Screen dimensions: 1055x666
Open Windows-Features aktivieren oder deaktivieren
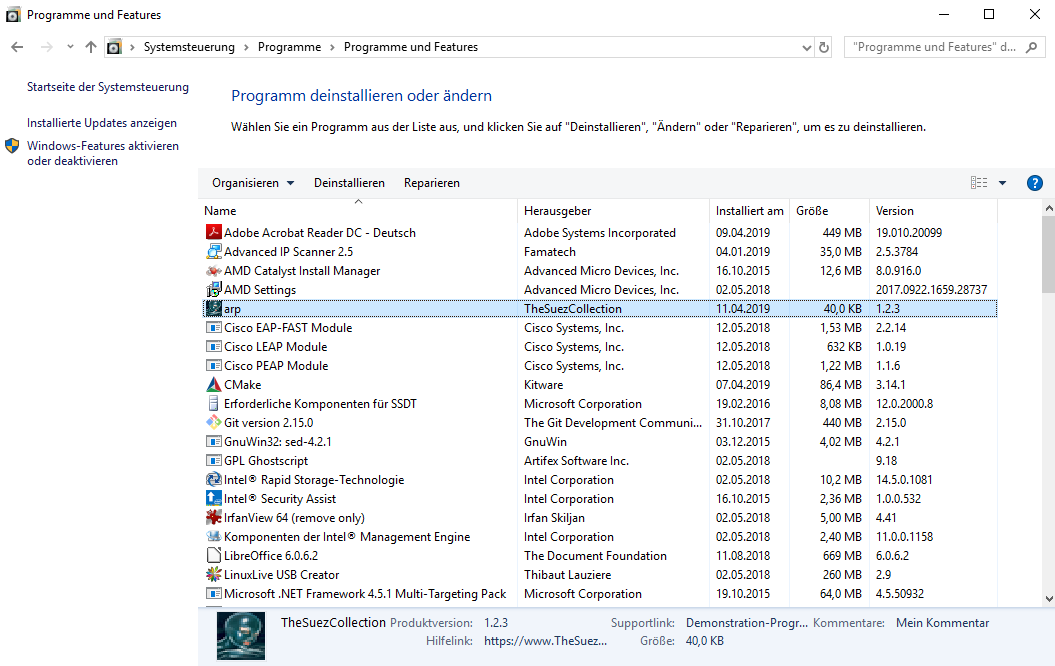[103, 153]
